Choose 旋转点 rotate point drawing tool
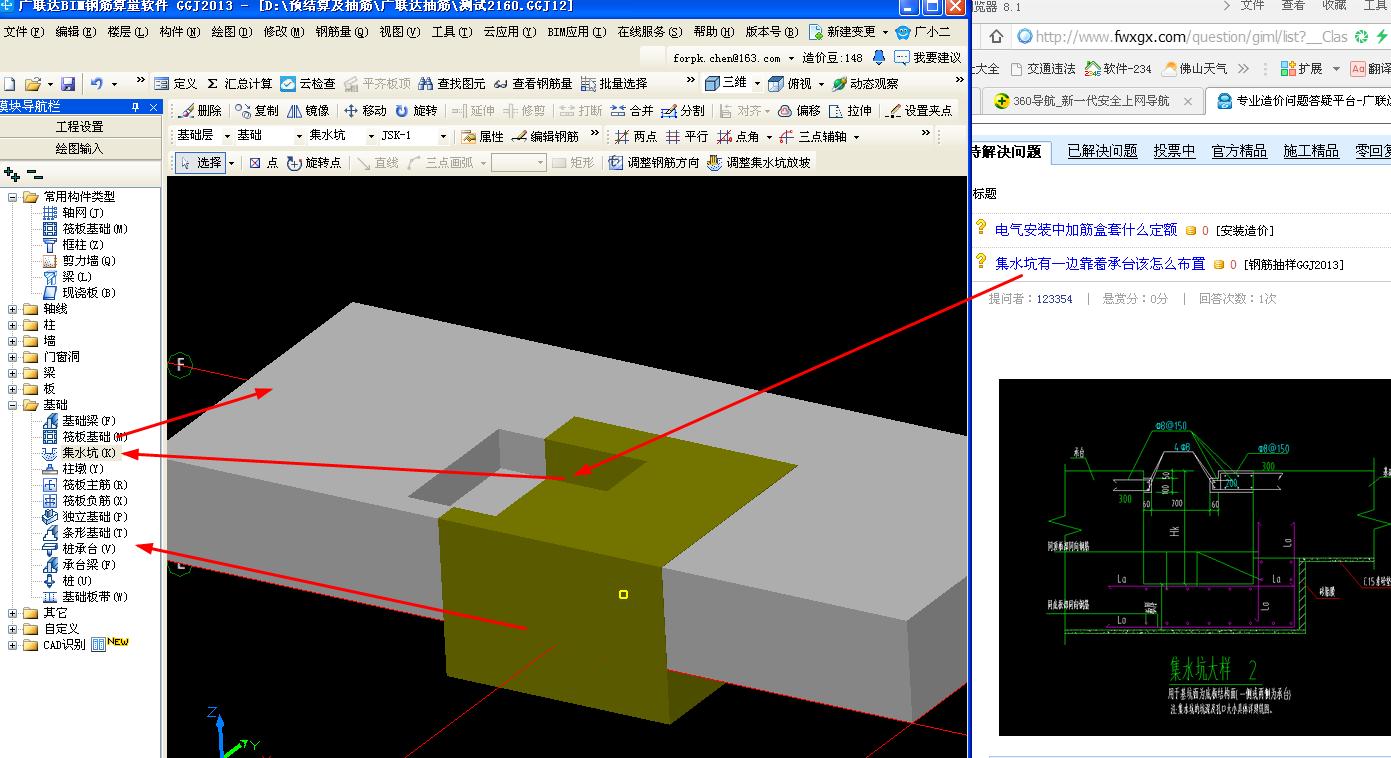1391x758 pixels. pyautogui.click(x=314, y=163)
